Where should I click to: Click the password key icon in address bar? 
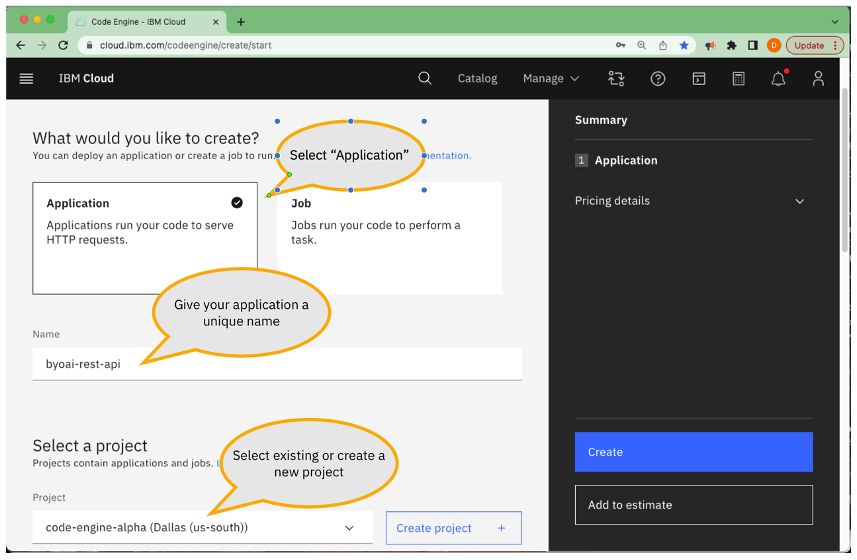620,45
